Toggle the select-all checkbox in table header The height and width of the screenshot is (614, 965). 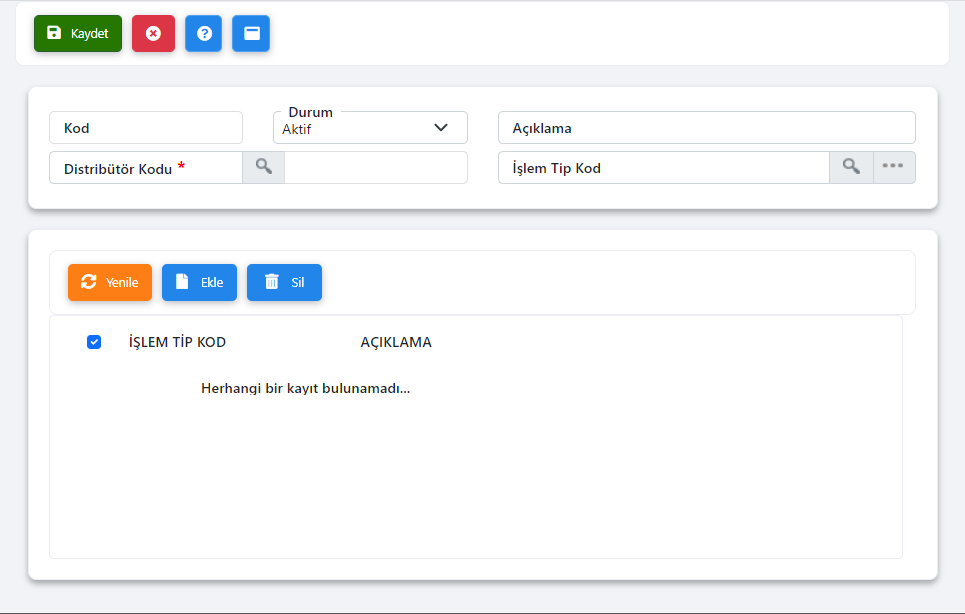(x=94, y=342)
